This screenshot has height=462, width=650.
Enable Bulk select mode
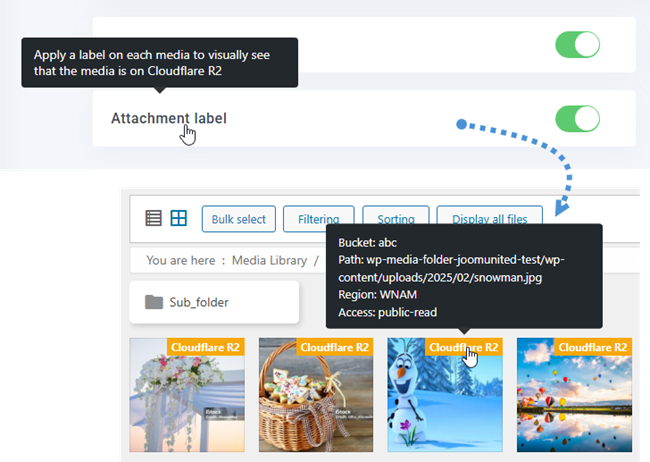point(238,219)
